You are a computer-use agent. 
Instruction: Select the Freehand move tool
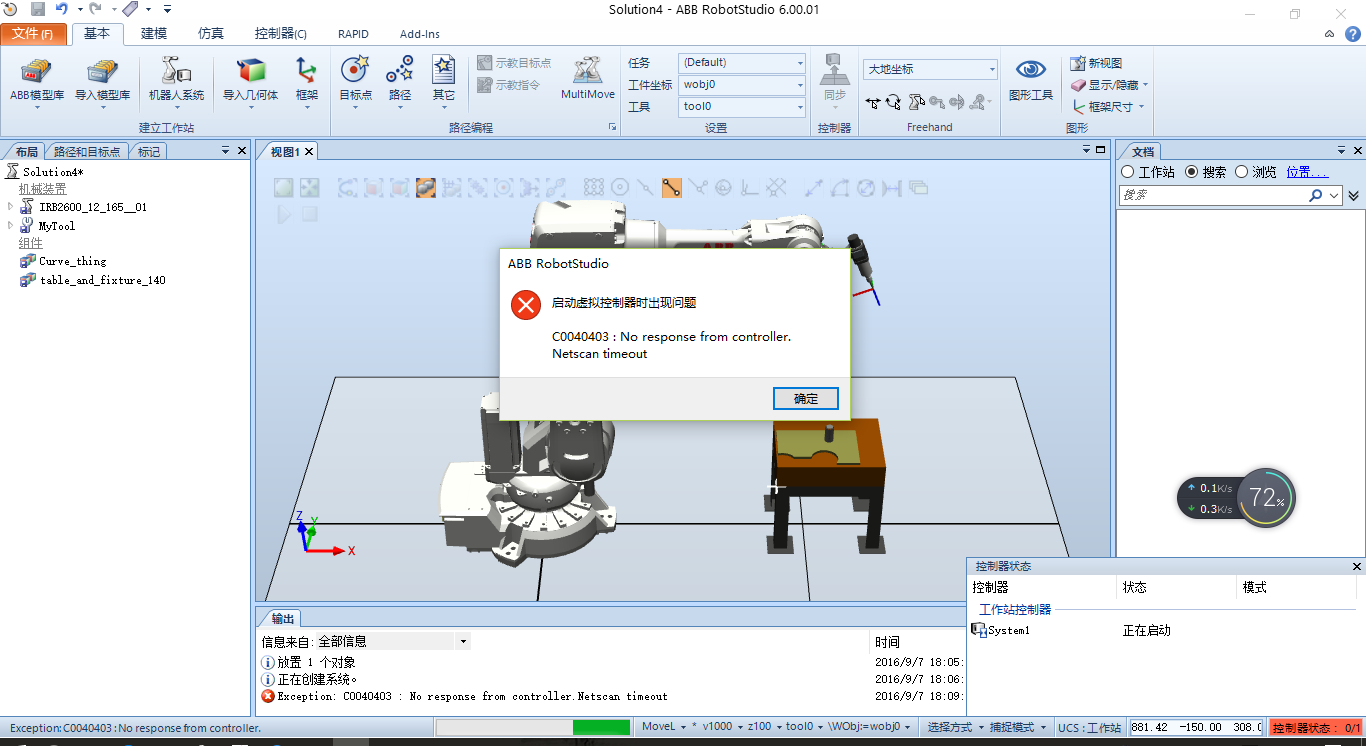click(x=874, y=101)
